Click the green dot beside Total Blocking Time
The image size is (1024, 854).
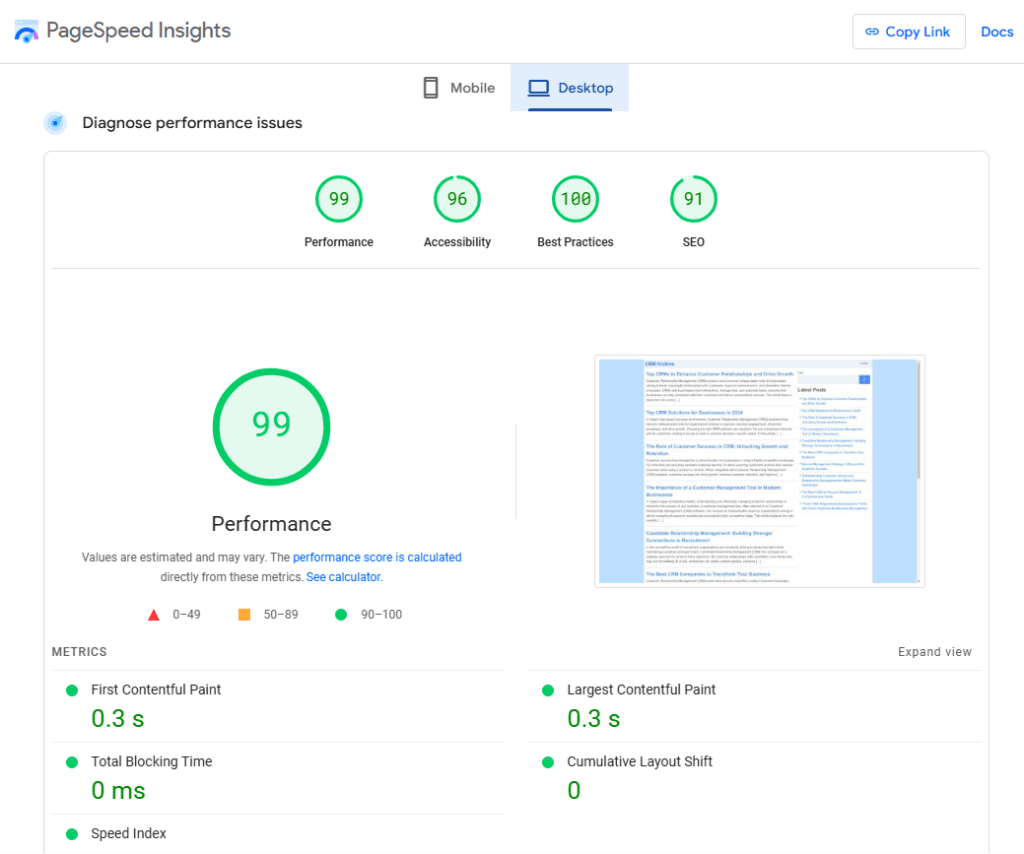[72, 762]
